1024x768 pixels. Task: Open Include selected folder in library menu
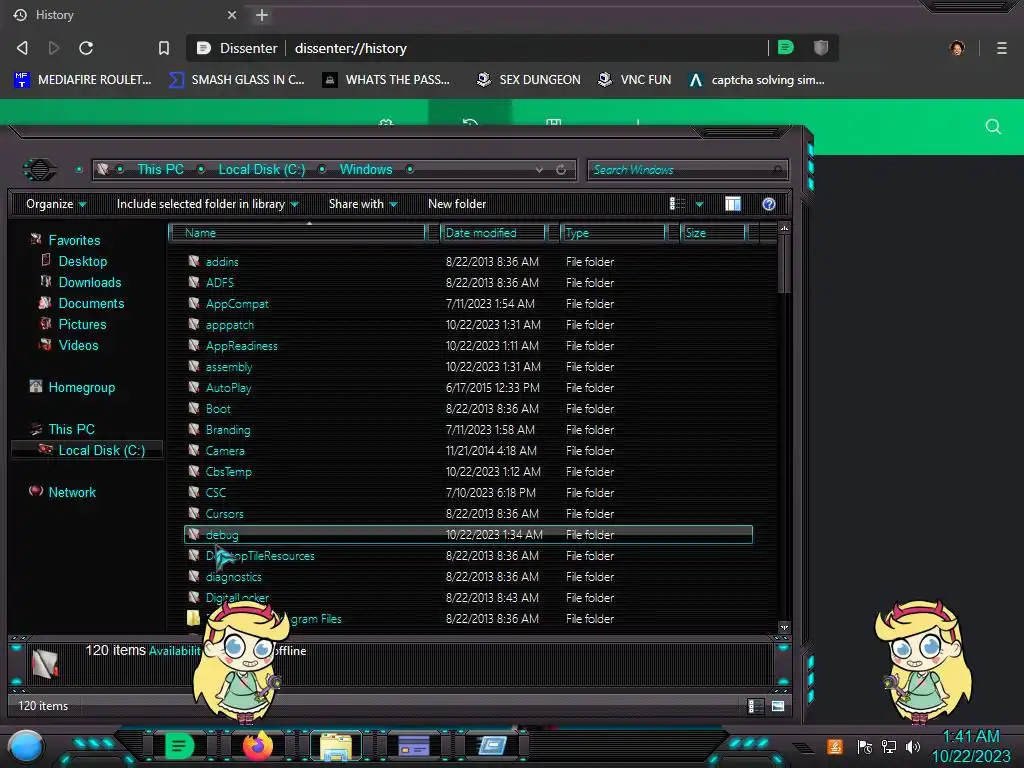click(207, 204)
